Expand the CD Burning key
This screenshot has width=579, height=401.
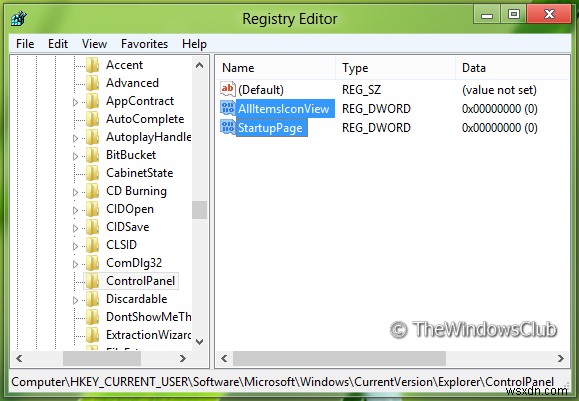[x=75, y=192]
